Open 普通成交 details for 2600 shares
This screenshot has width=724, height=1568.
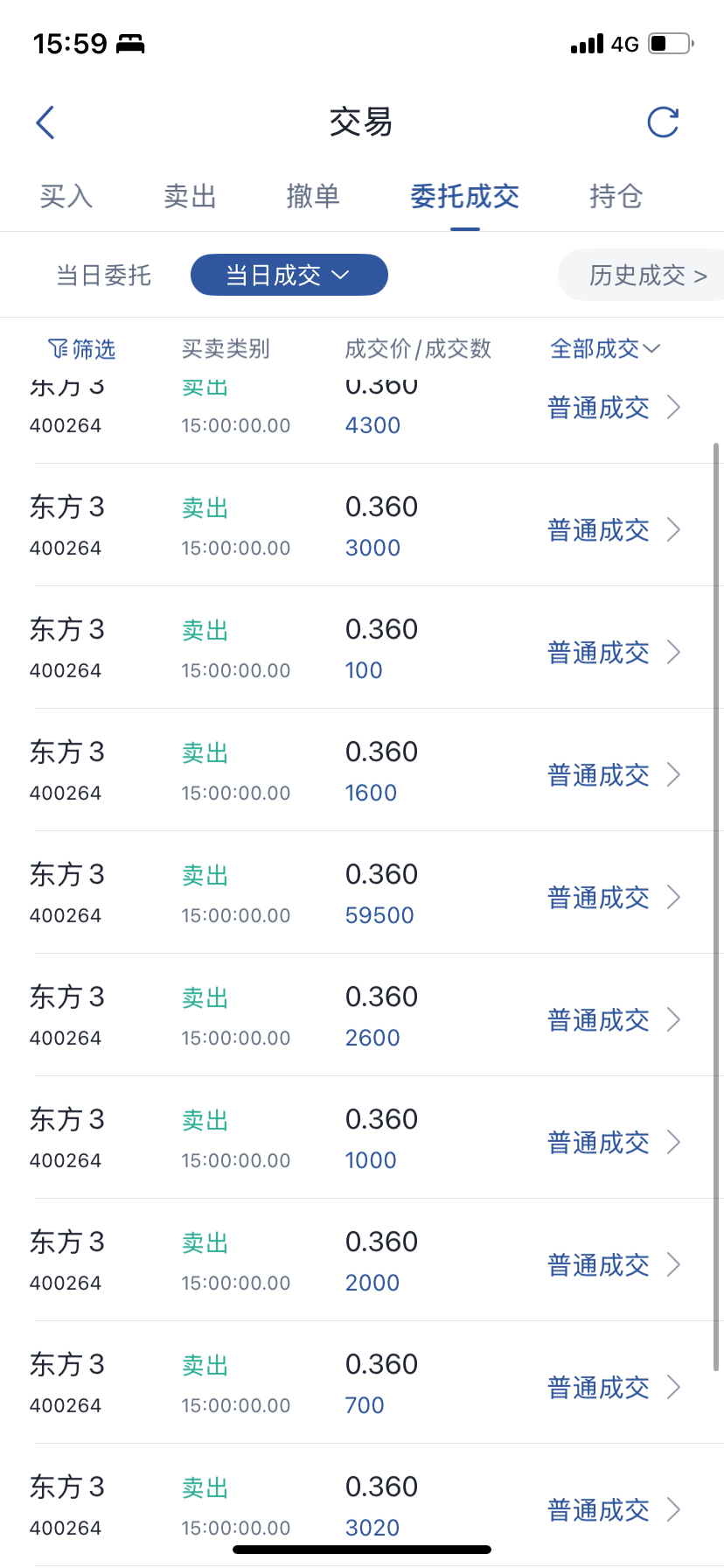(x=598, y=1020)
